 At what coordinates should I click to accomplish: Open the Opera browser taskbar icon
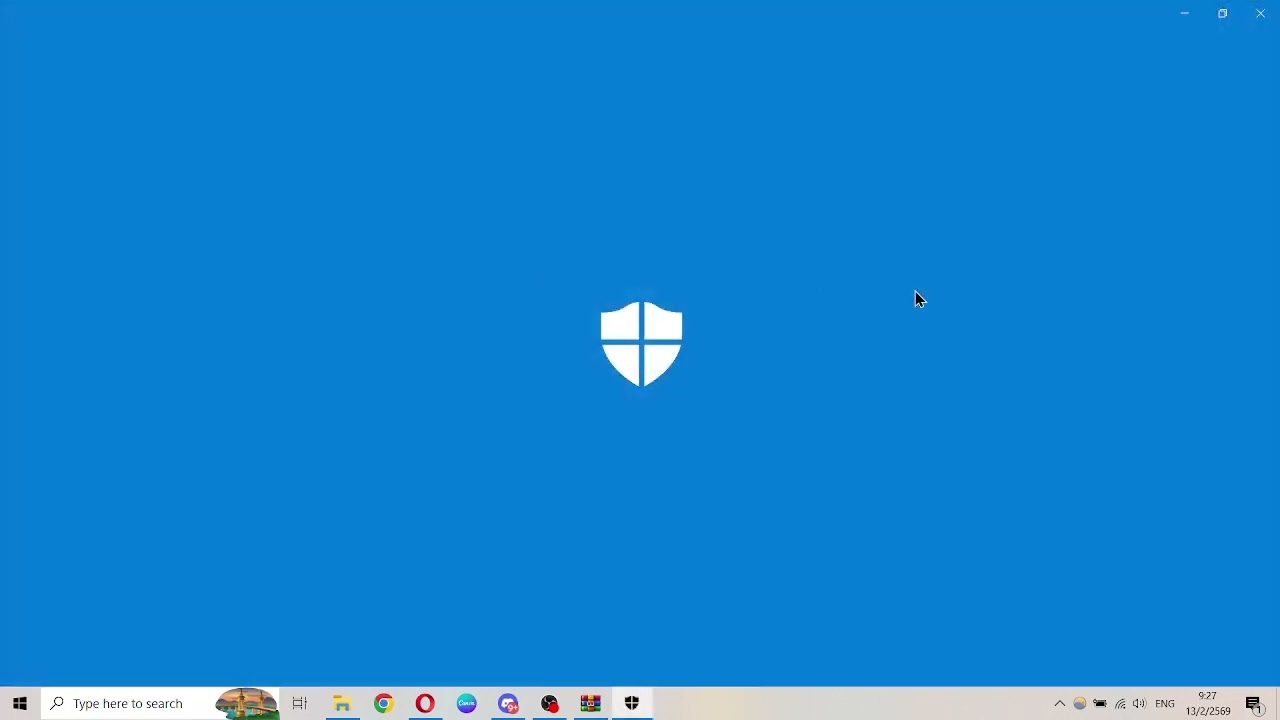425,703
